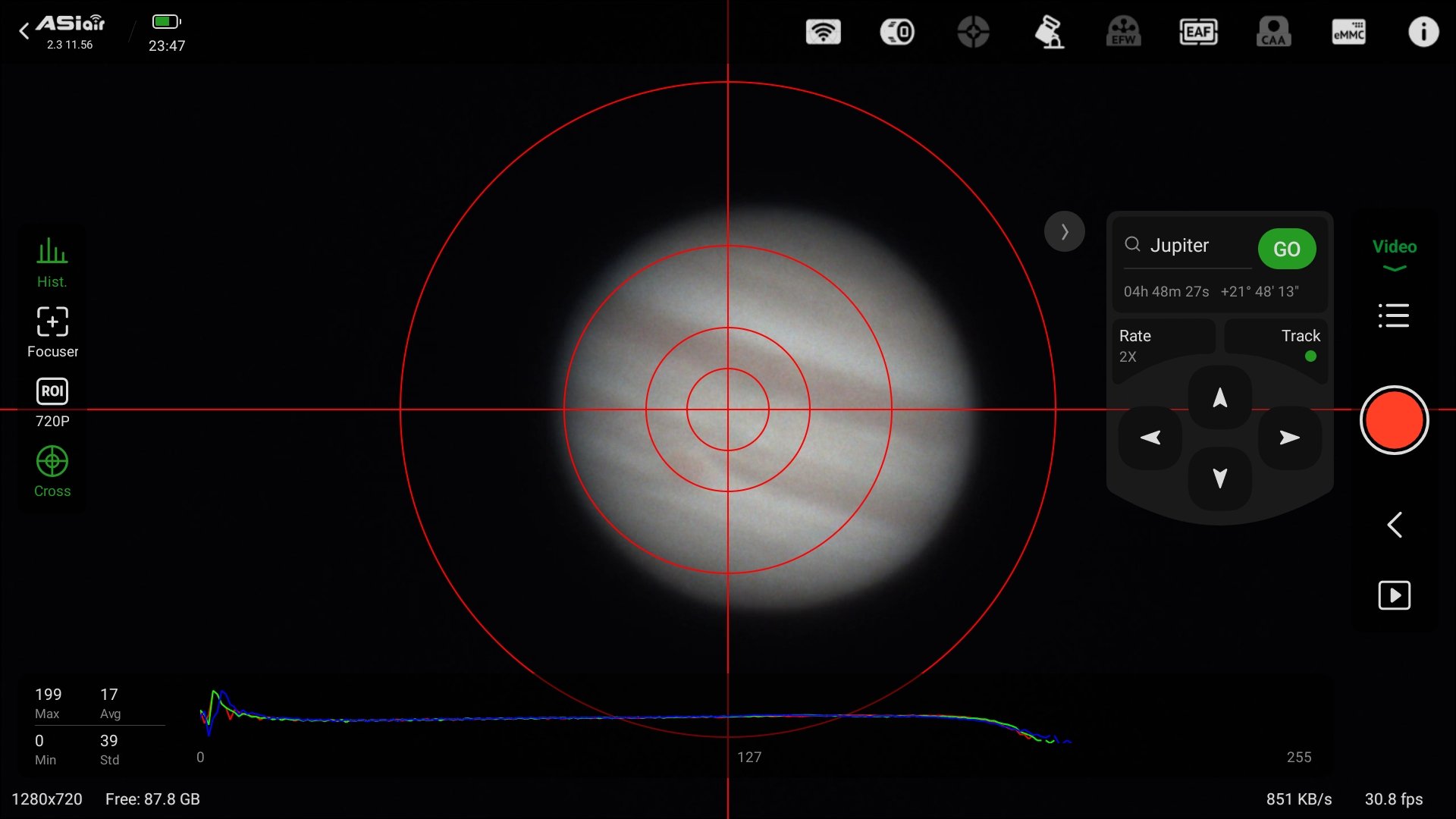Open the ROI 720P resolution selector
1456x819 pixels.
click(52, 403)
